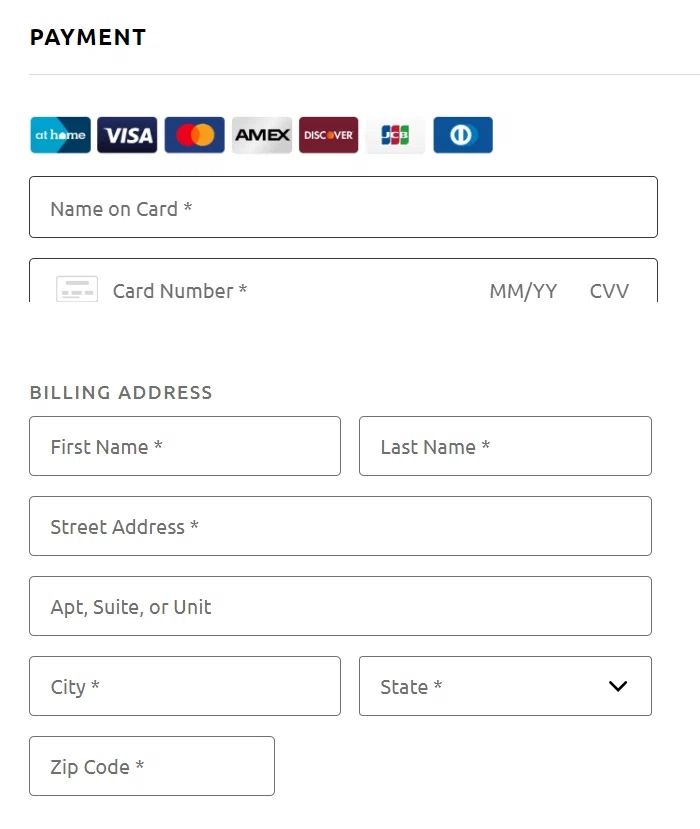Click the CVV security code field
The width and height of the screenshot is (700, 829).
pos(609,291)
